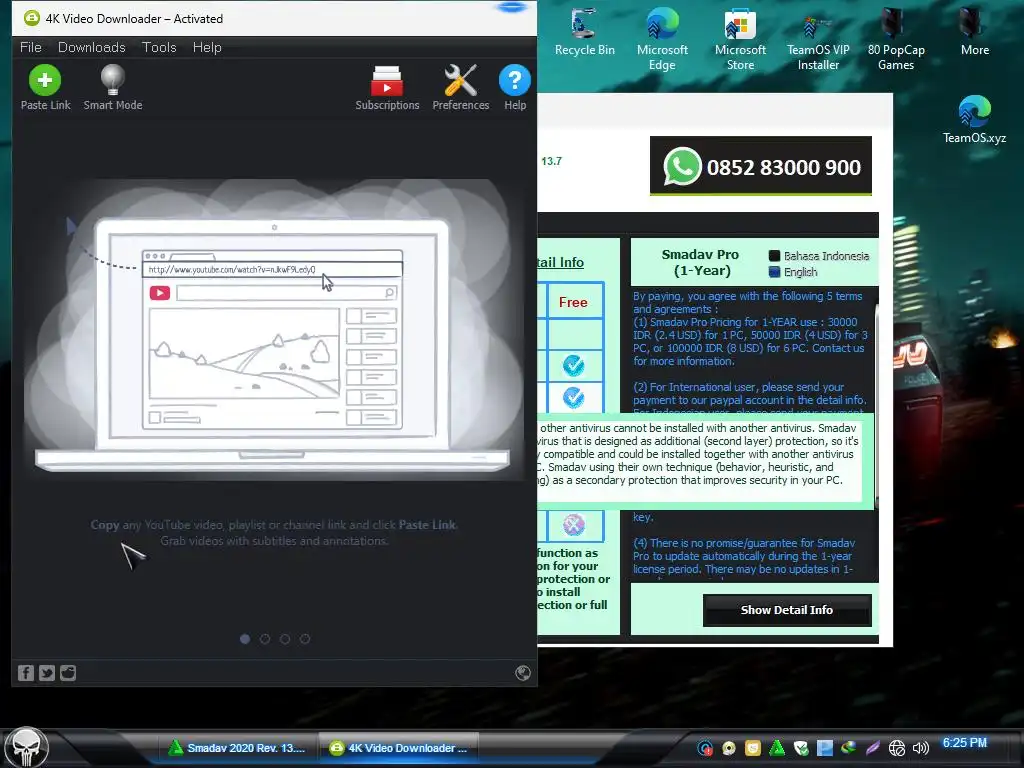Click the 6:25 PM clock
Image resolution: width=1024 pixels, height=768 pixels.
click(965, 743)
